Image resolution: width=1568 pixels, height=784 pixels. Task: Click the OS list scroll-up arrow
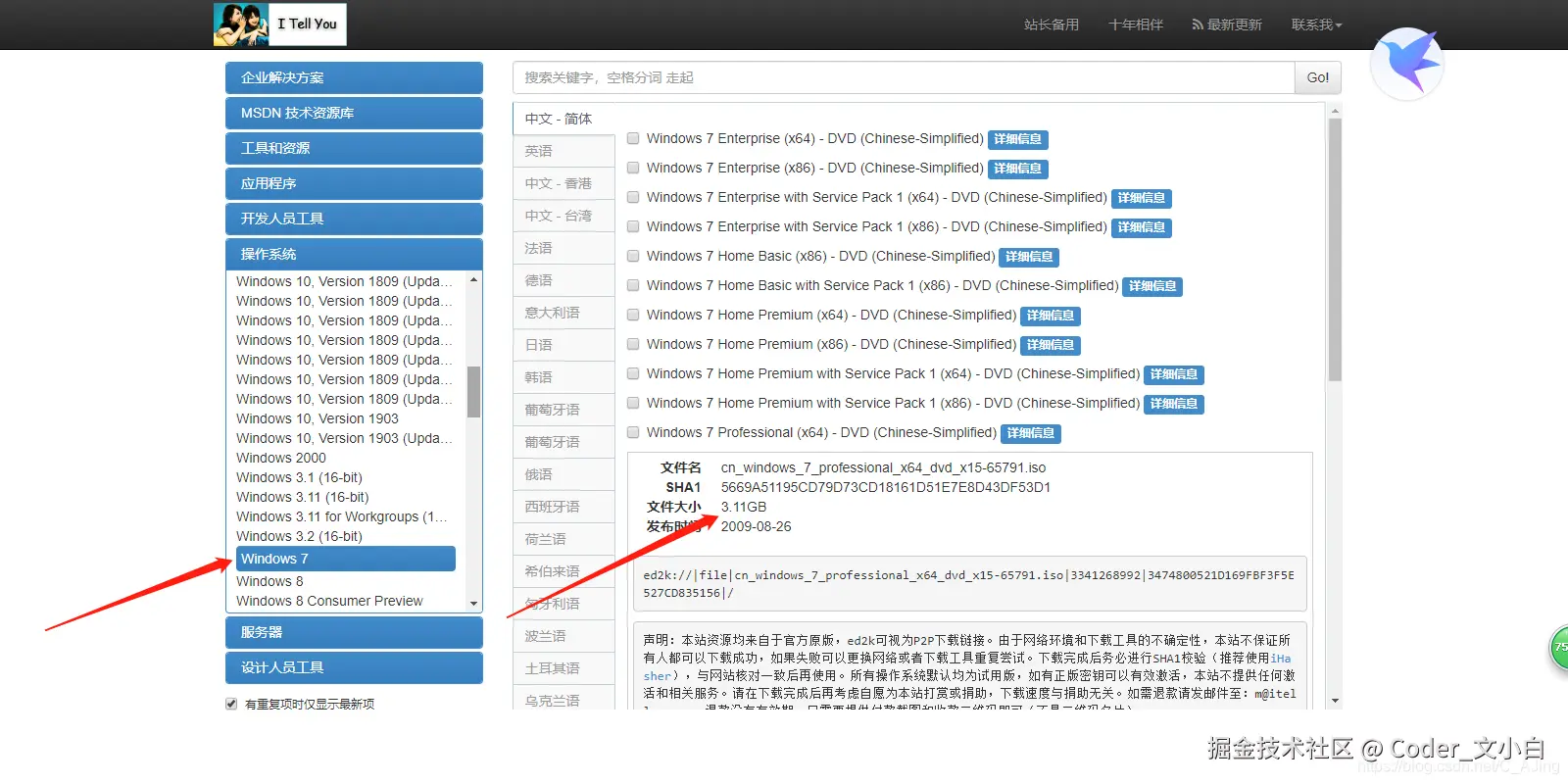[474, 280]
